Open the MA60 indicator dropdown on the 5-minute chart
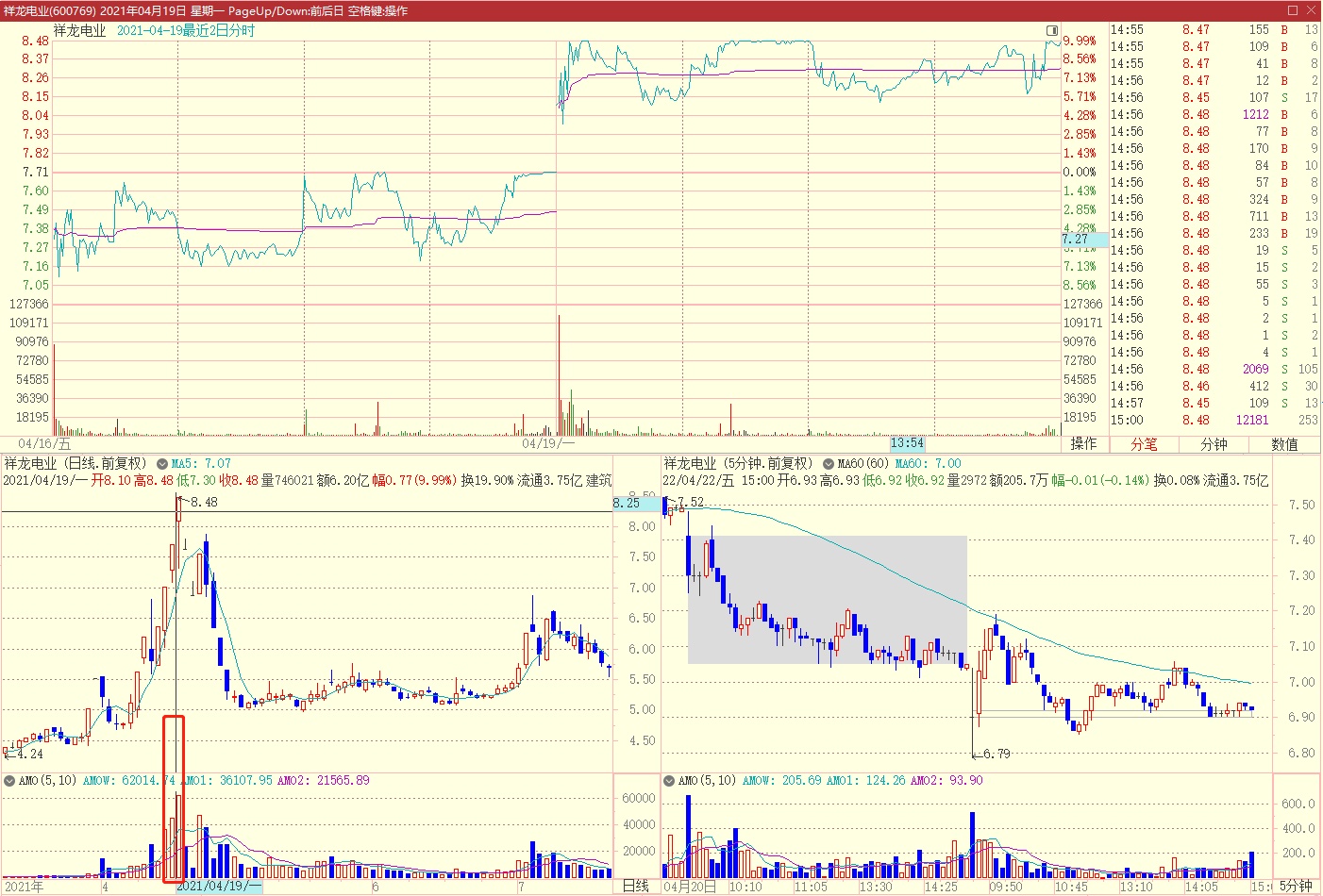This screenshot has width=1323, height=896. pos(829,464)
